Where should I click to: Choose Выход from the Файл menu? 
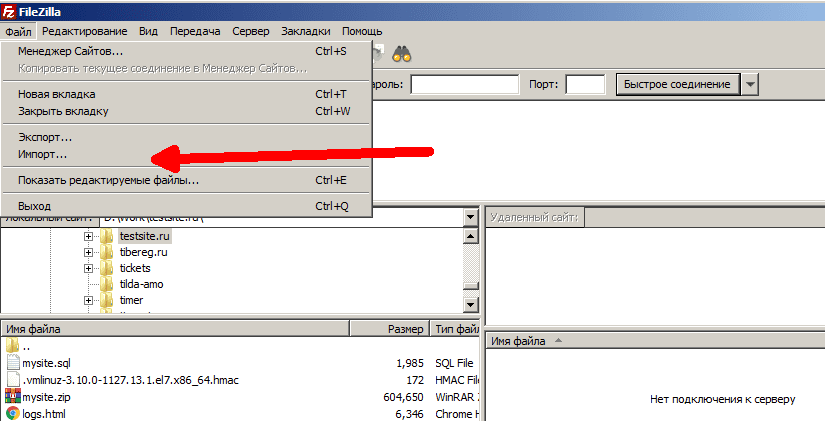click(x=186, y=206)
